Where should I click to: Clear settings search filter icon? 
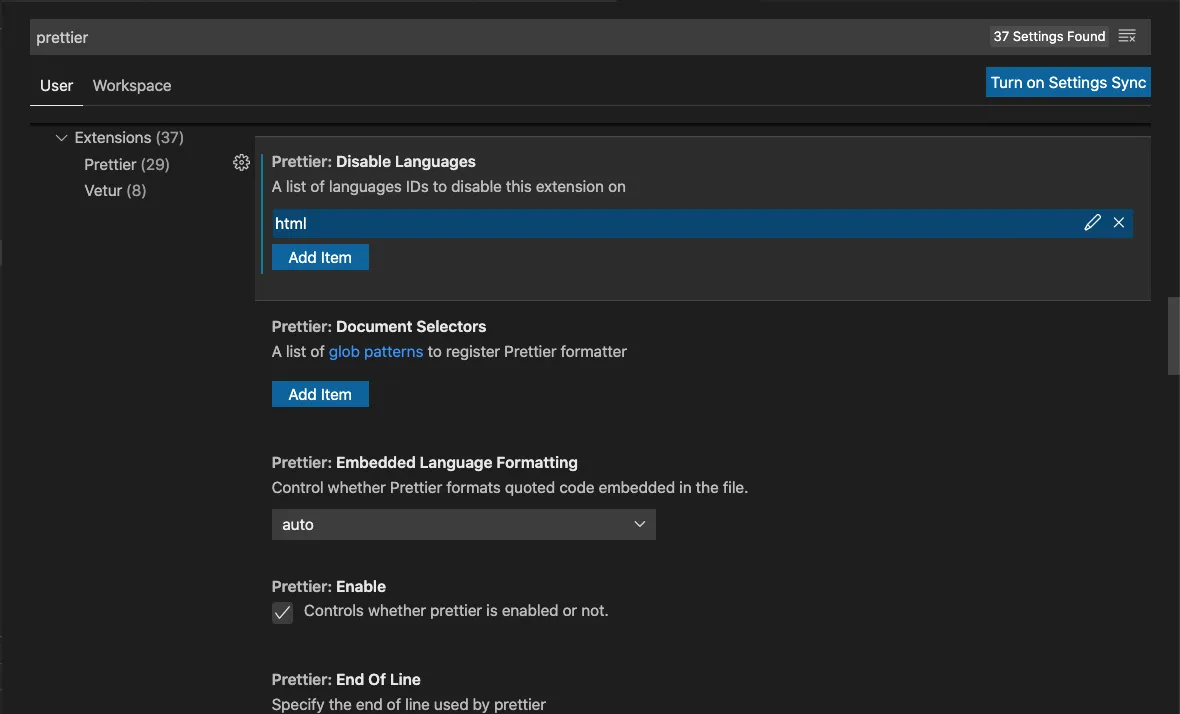click(x=1127, y=36)
